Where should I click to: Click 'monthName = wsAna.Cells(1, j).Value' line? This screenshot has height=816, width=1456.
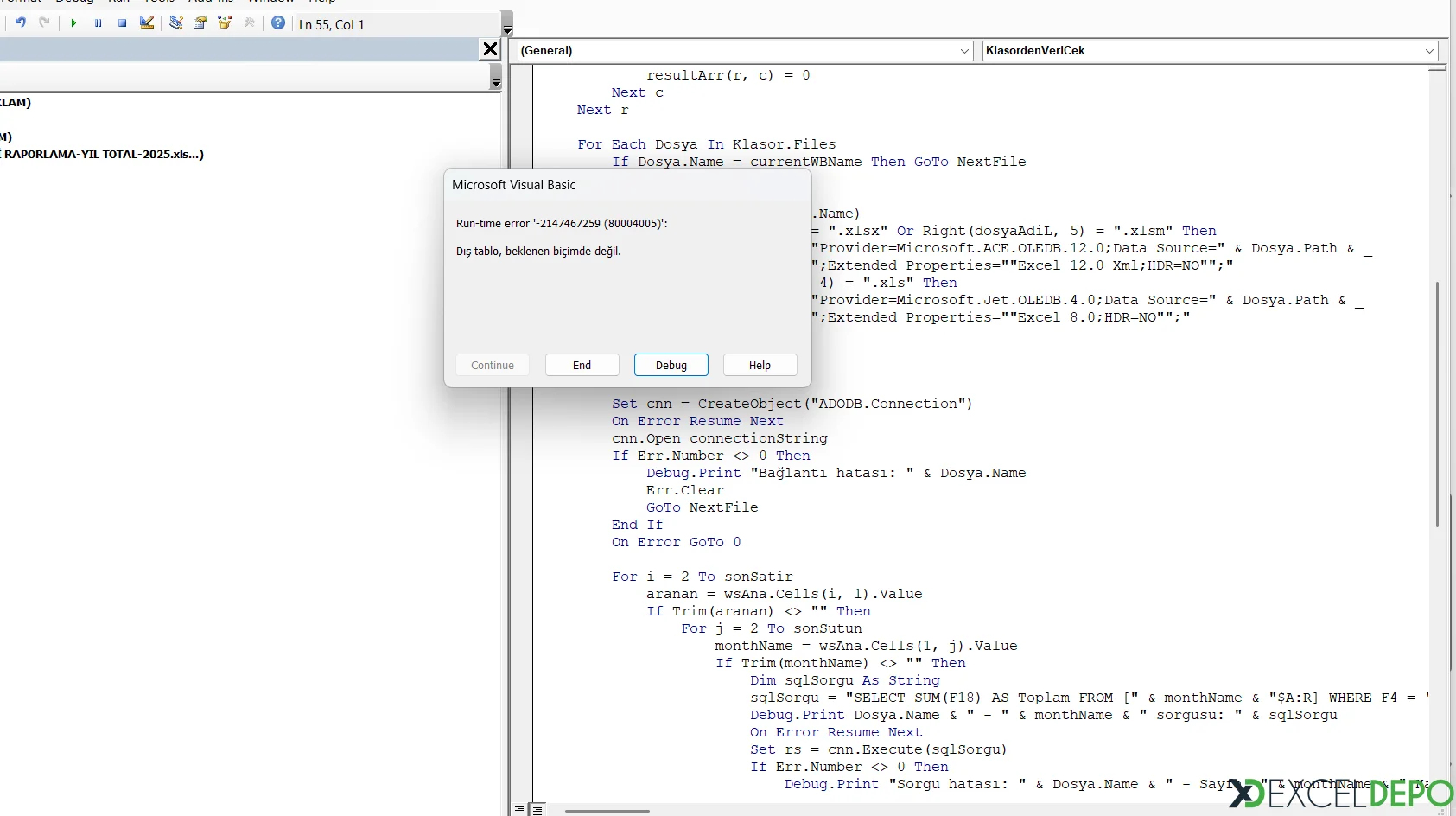[867, 646]
